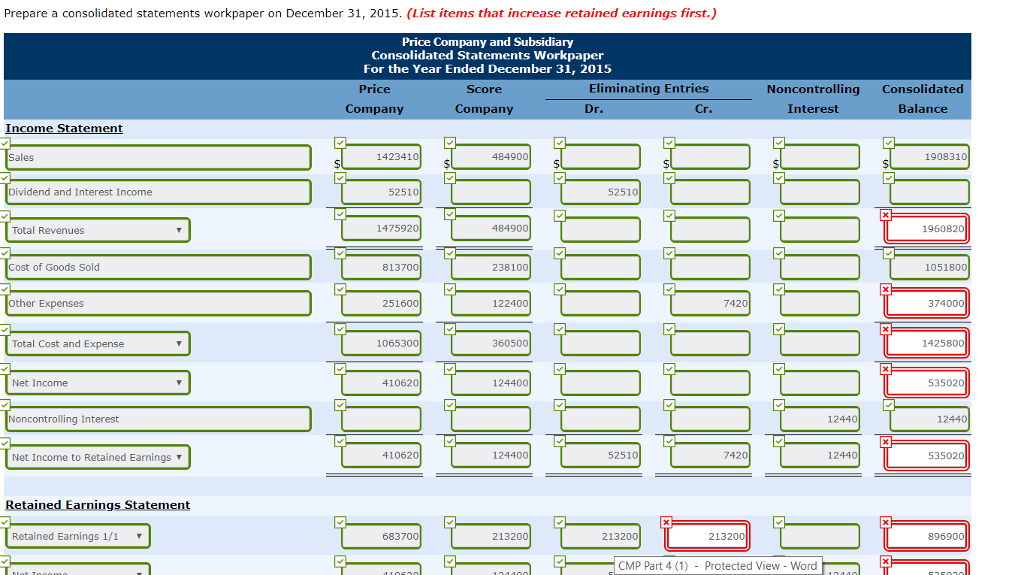This screenshot has width=1024, height=575.
Task: Click Price Company Dividend Income 52510
Action: point(381,192)
